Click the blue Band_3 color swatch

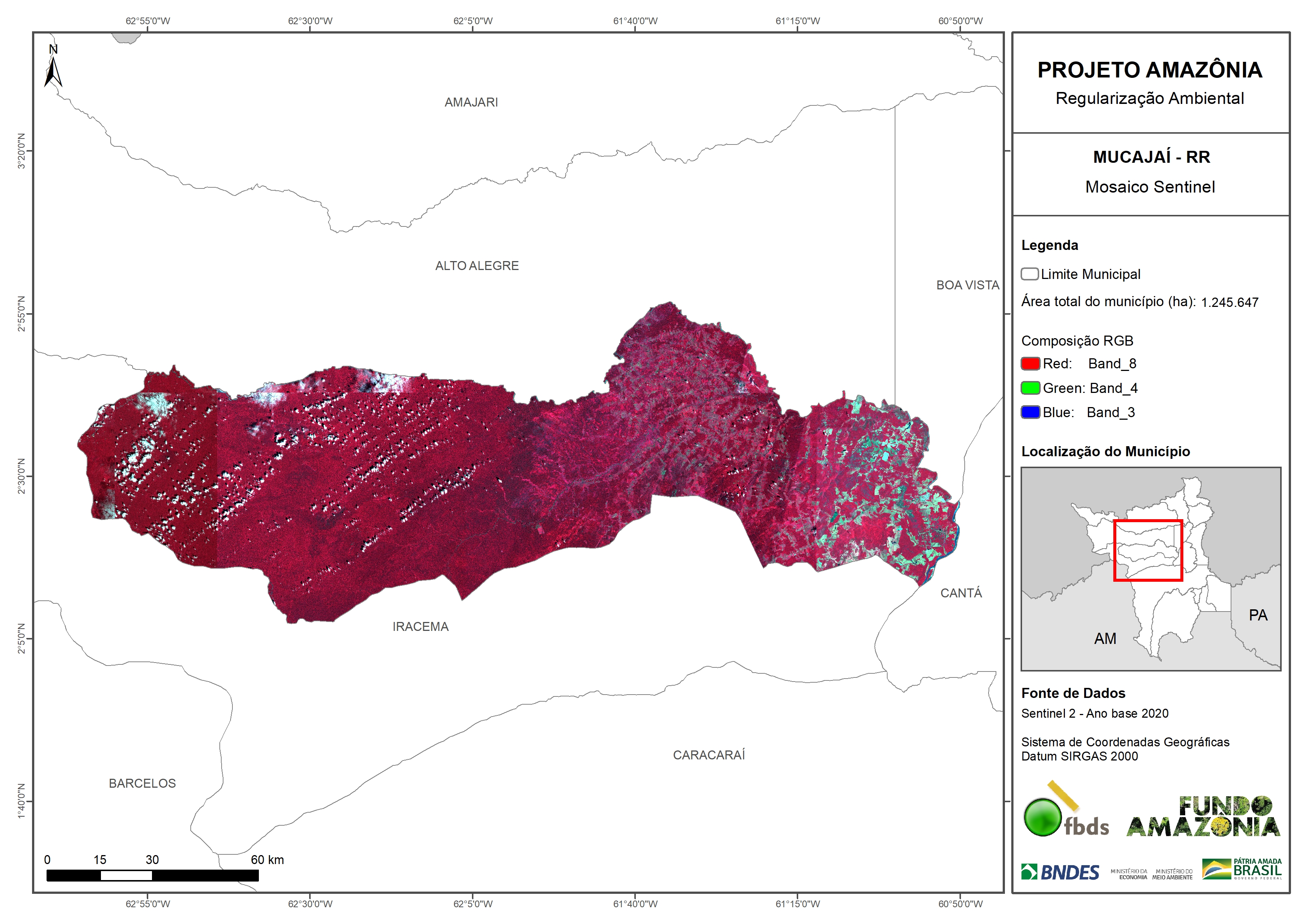[1030, 412]
